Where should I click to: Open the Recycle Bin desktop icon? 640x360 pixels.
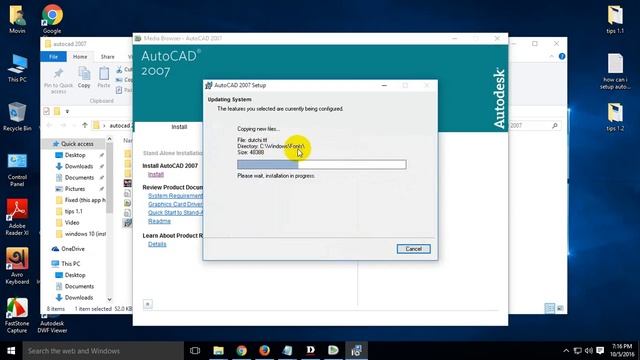point(17,117)
